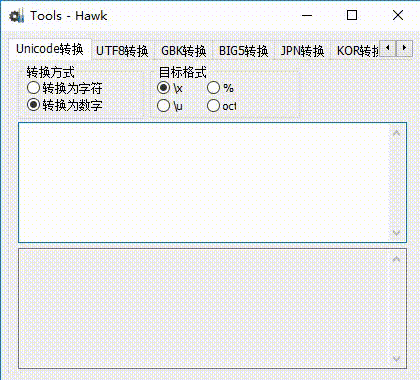The image size is (420, 380).
Task: Choose the % target format option
Action: (x=220, y=88)
